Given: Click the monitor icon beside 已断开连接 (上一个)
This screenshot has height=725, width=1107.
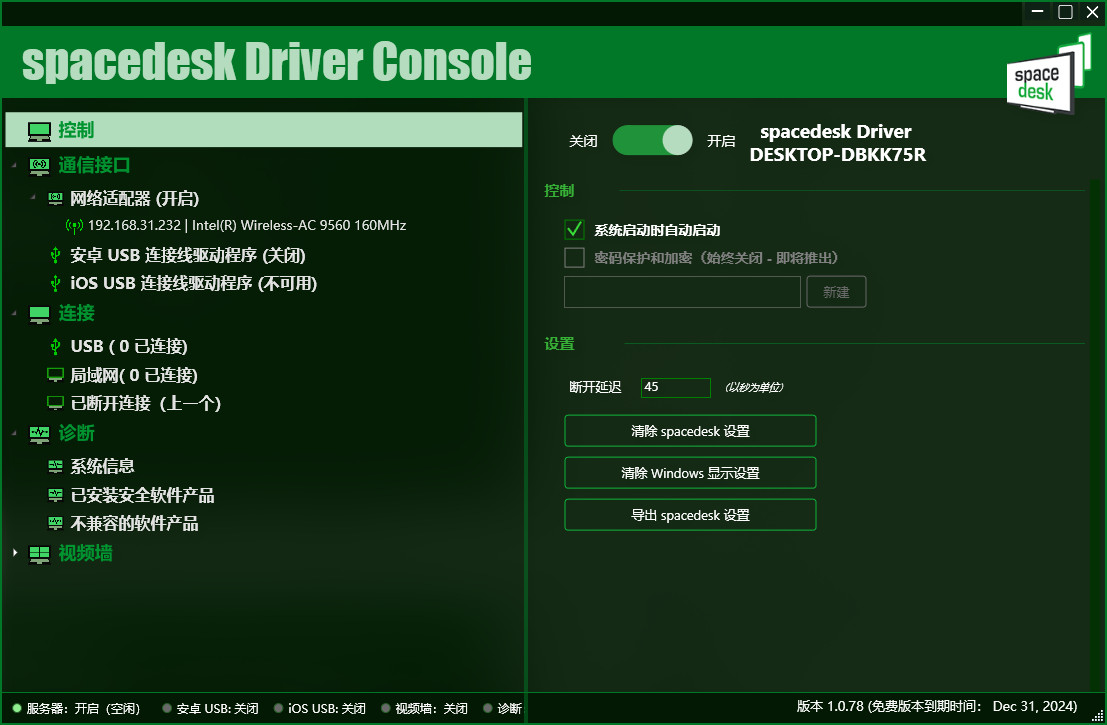Looking at the screenshot, I should tap(55, 403).
